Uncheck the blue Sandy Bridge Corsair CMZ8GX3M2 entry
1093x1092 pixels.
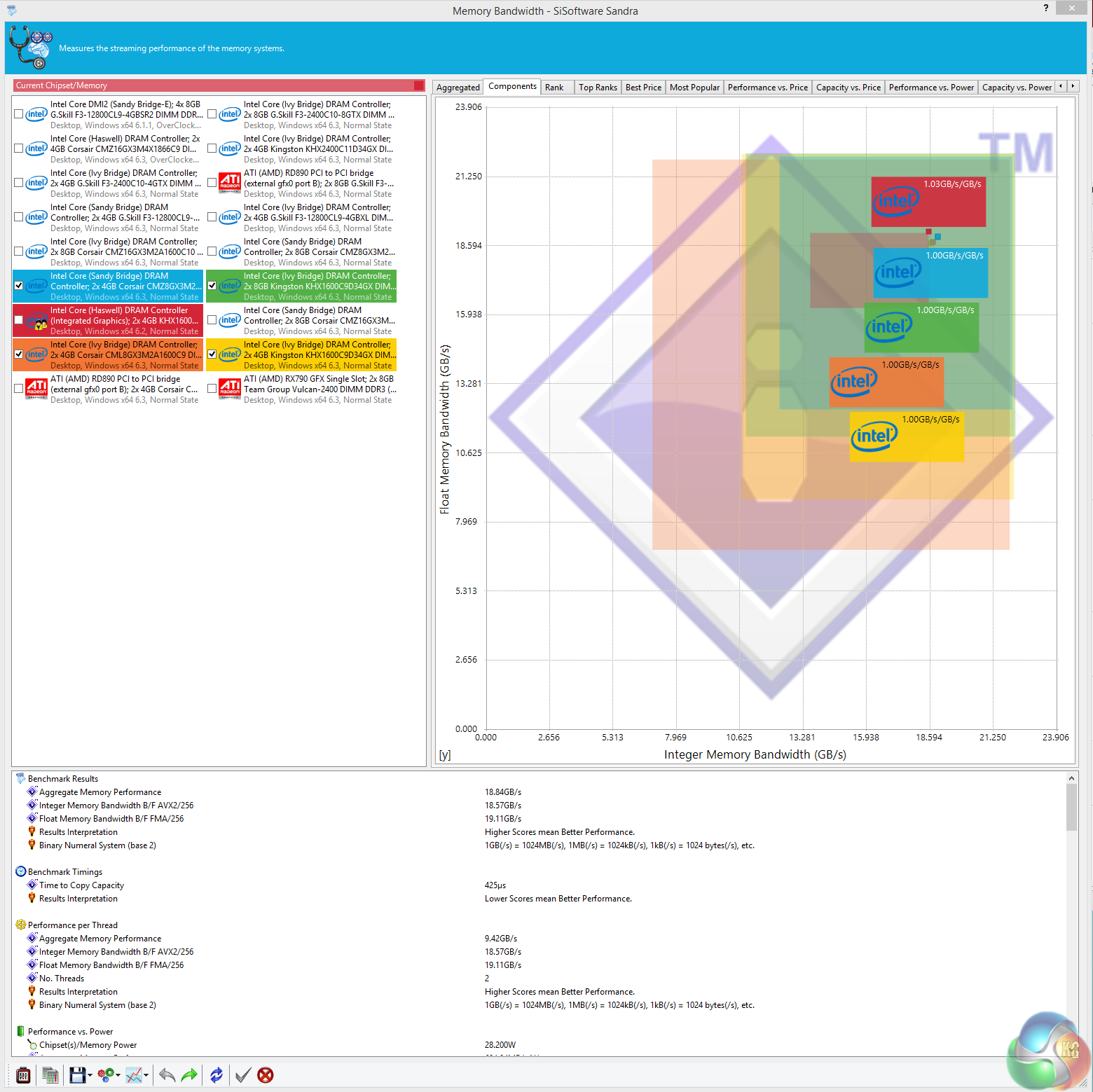(19, 286)
